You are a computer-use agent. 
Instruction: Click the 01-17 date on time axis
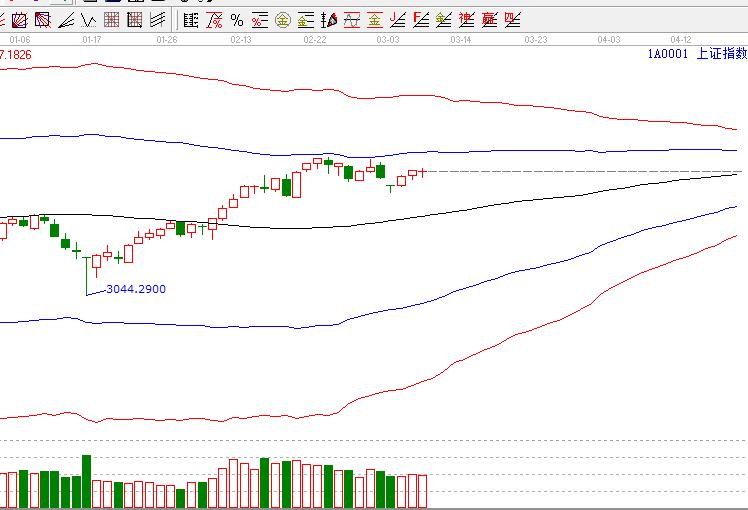(92, 39)
